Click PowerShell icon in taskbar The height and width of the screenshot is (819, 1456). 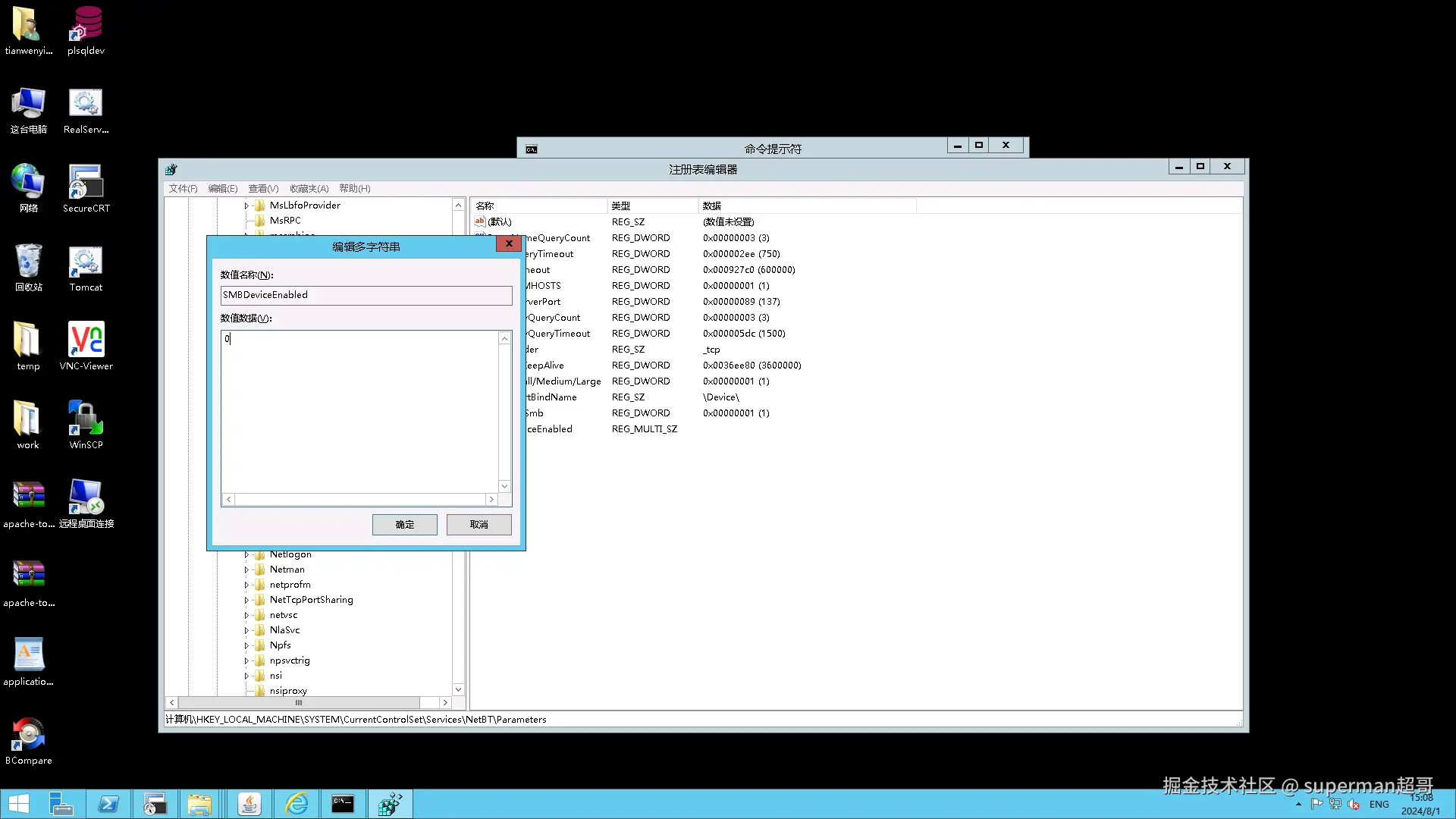pyautogui.click(x=108, y=804)
